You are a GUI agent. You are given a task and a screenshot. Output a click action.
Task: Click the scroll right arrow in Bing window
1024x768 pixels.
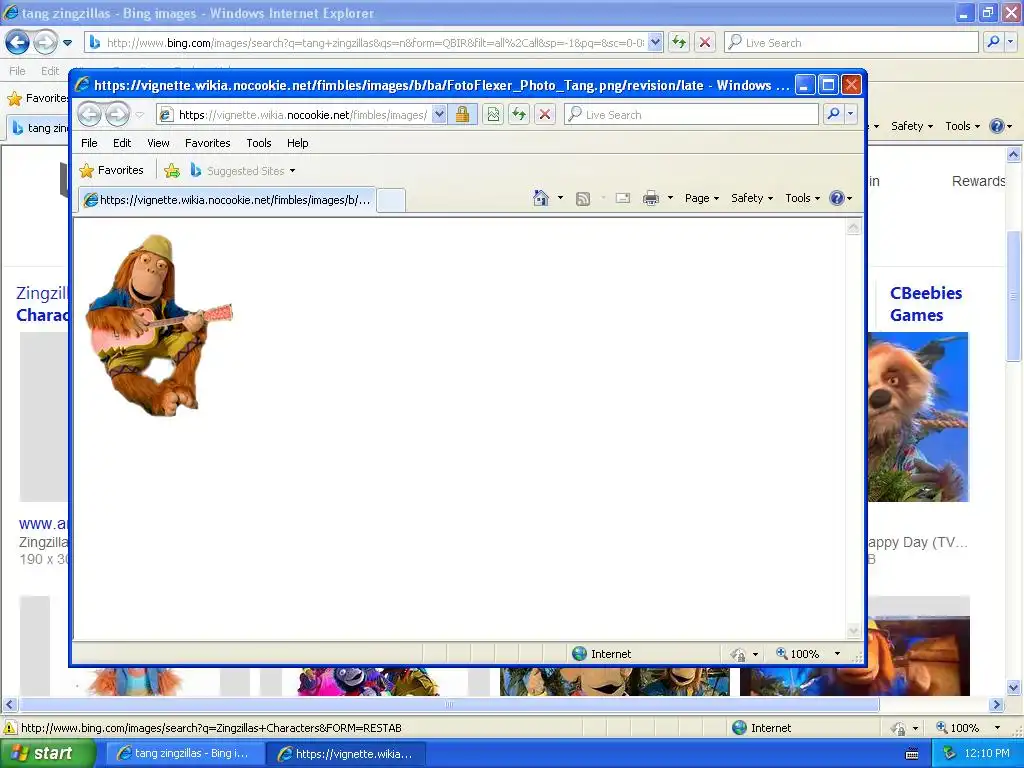coord(997,705)
